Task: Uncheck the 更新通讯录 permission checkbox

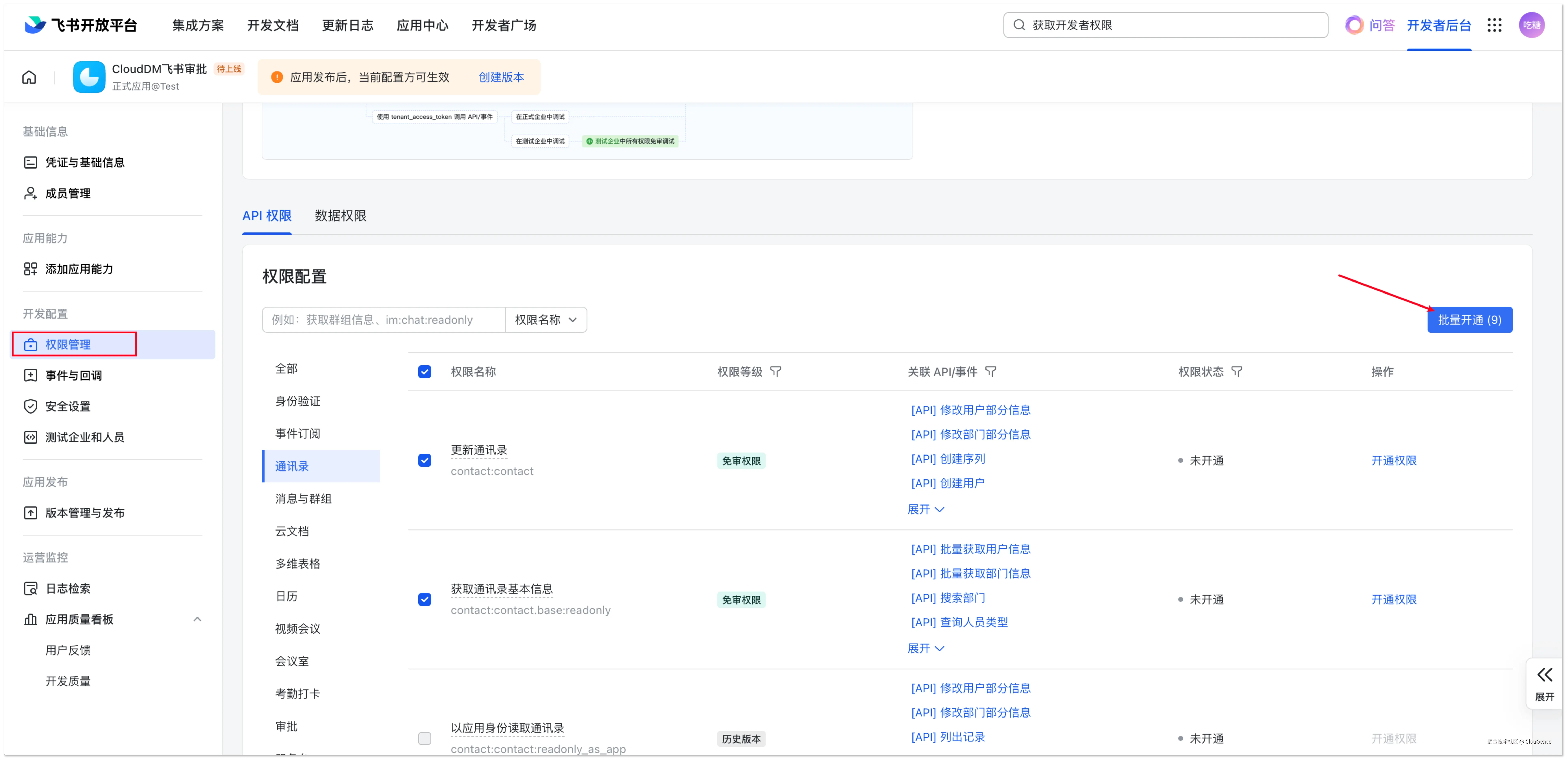Action: click(425, 461)
